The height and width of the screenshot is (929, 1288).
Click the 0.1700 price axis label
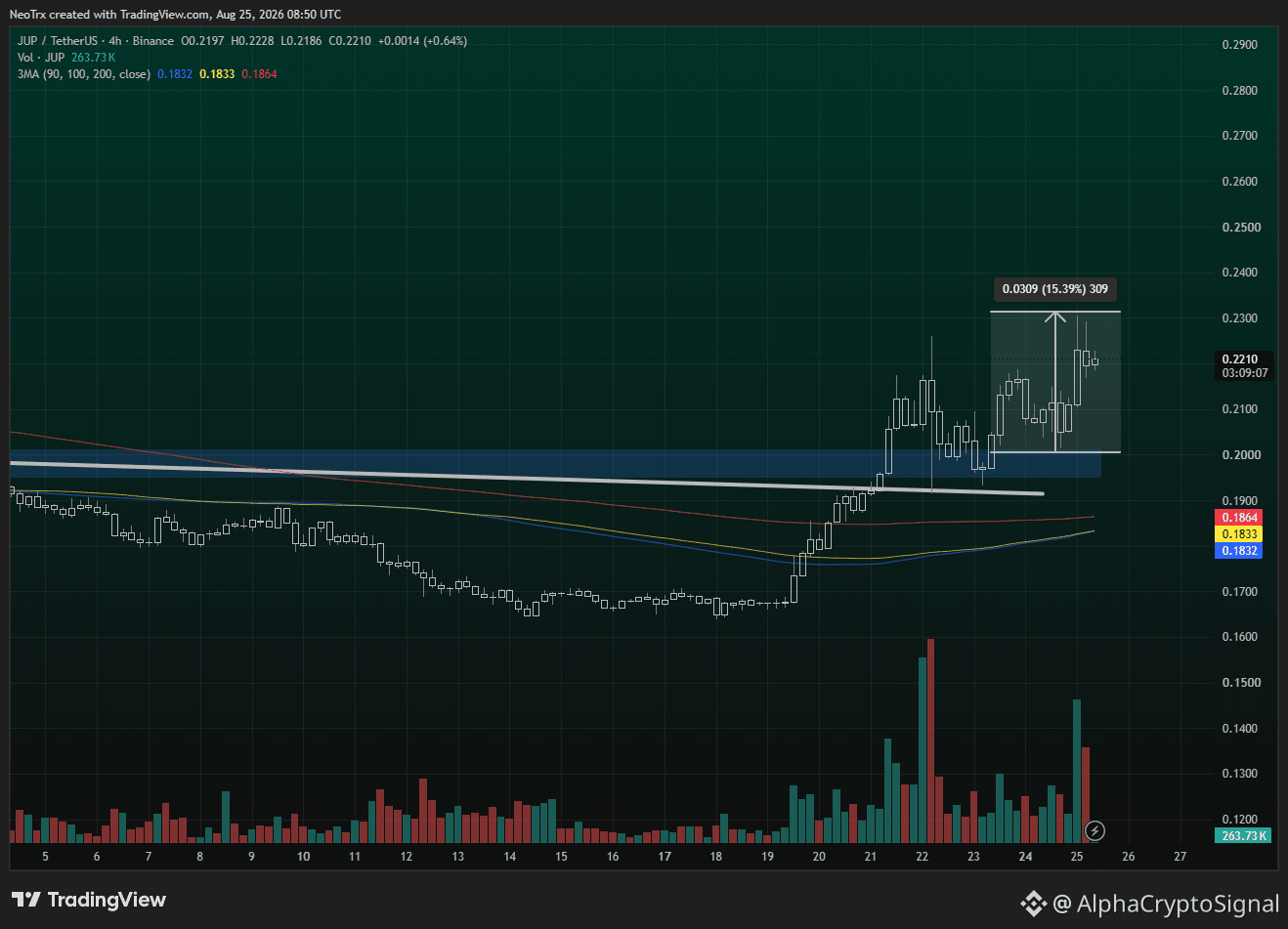click(1240, 592)
